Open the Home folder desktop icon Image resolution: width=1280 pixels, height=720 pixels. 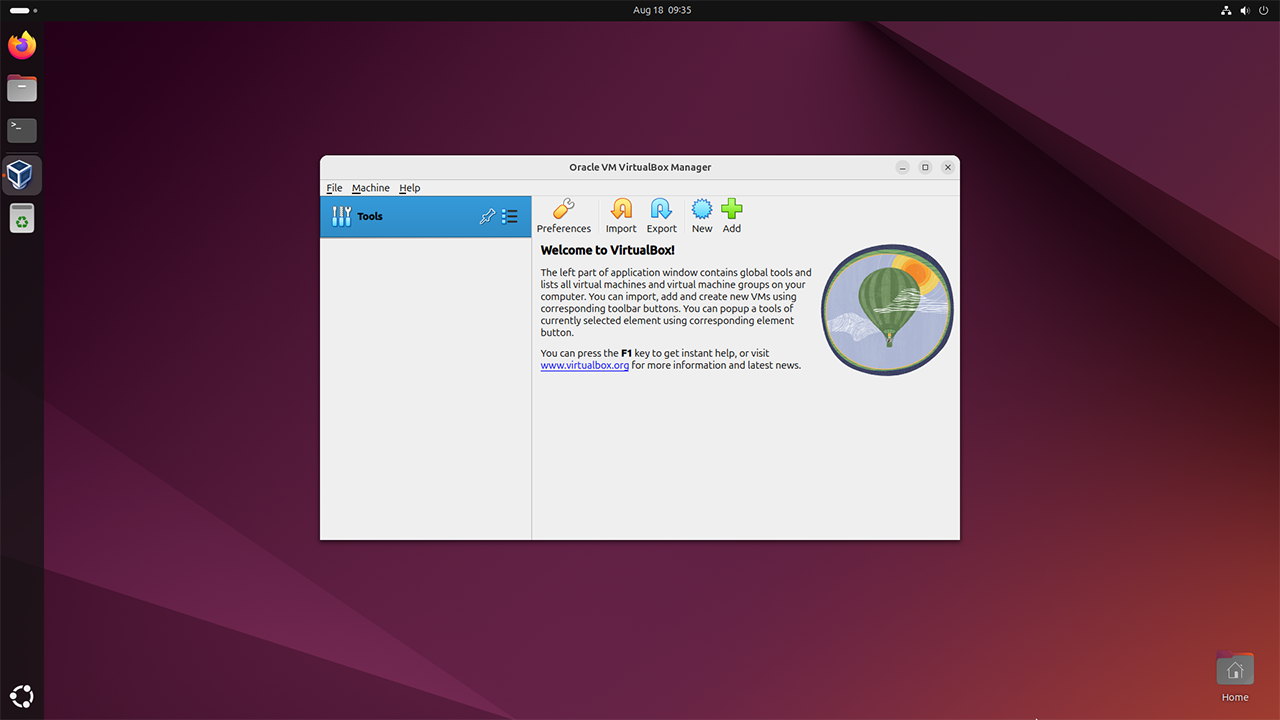pyautogui.click(x=1235, y=672)
